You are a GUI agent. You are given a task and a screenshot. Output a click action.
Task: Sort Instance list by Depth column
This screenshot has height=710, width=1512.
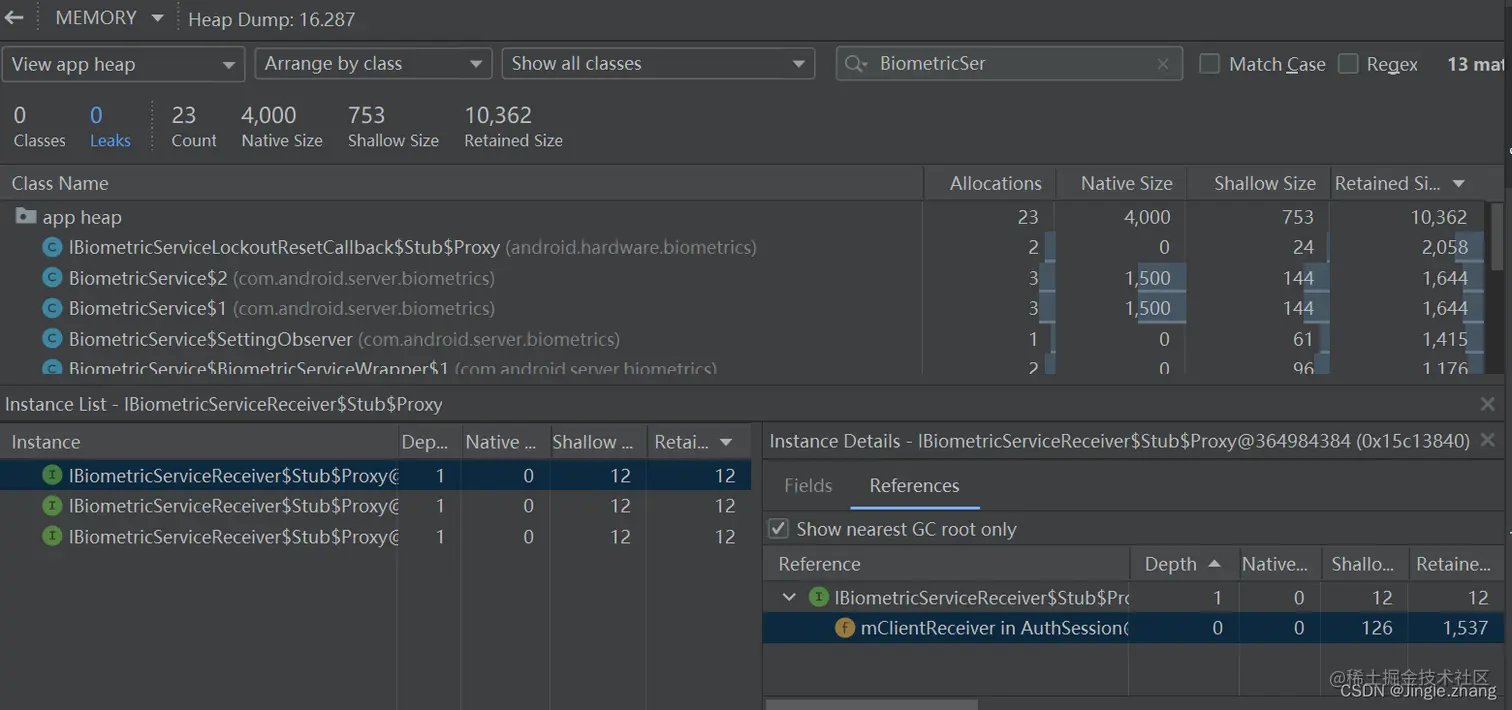[x=430, y=442]
